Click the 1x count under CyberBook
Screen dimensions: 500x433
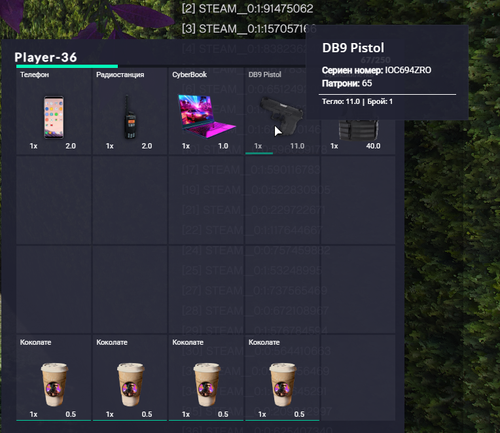tap(186, 146)
